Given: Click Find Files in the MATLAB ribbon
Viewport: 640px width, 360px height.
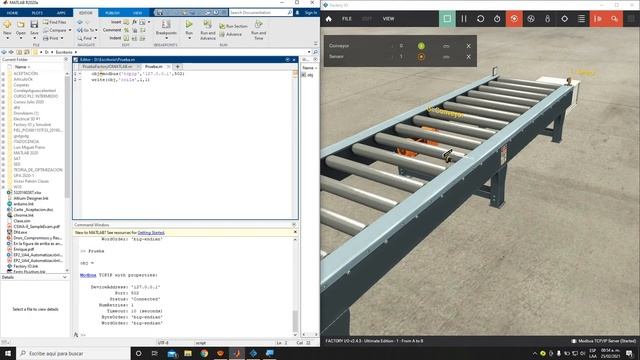Looking at the screenshot, I should (x=55, y=22).
